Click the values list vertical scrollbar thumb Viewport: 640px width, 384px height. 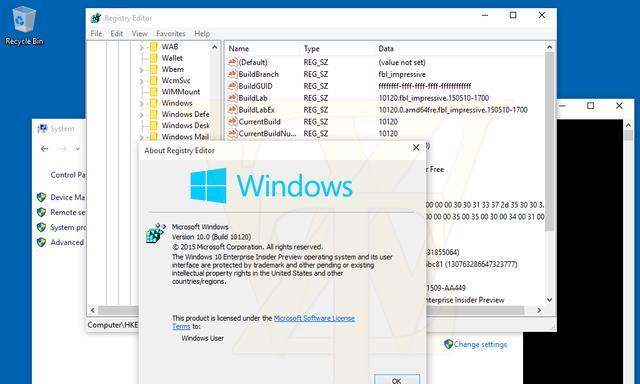(x=549, y=141)
